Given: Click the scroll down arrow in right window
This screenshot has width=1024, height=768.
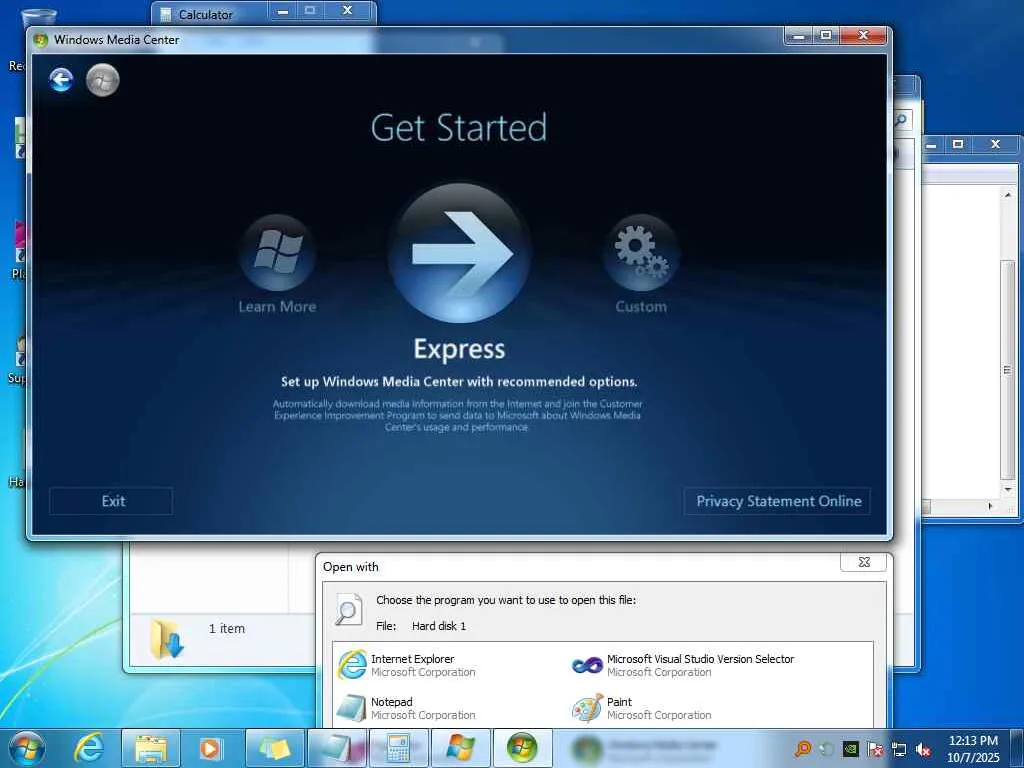Looking at the screenshot, I should pos(1008,489).
